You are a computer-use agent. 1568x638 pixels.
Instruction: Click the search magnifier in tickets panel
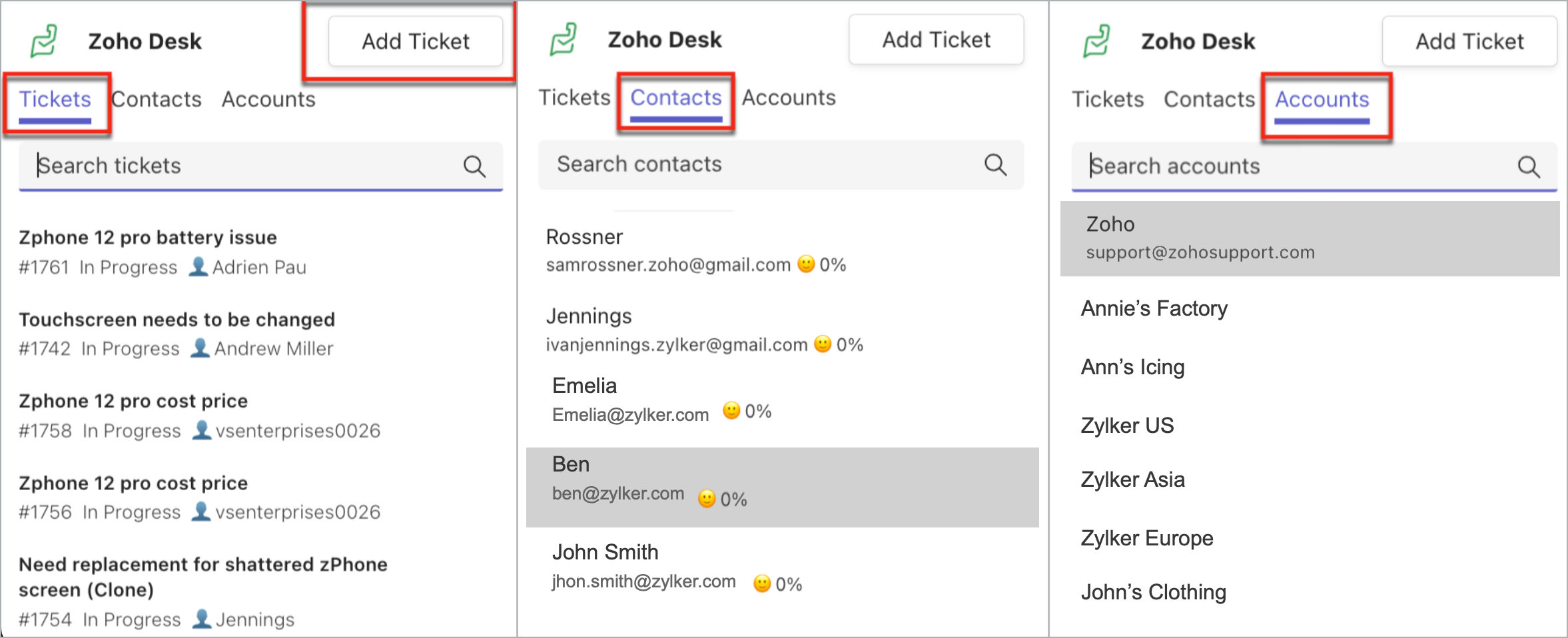[x=474, y=166]
